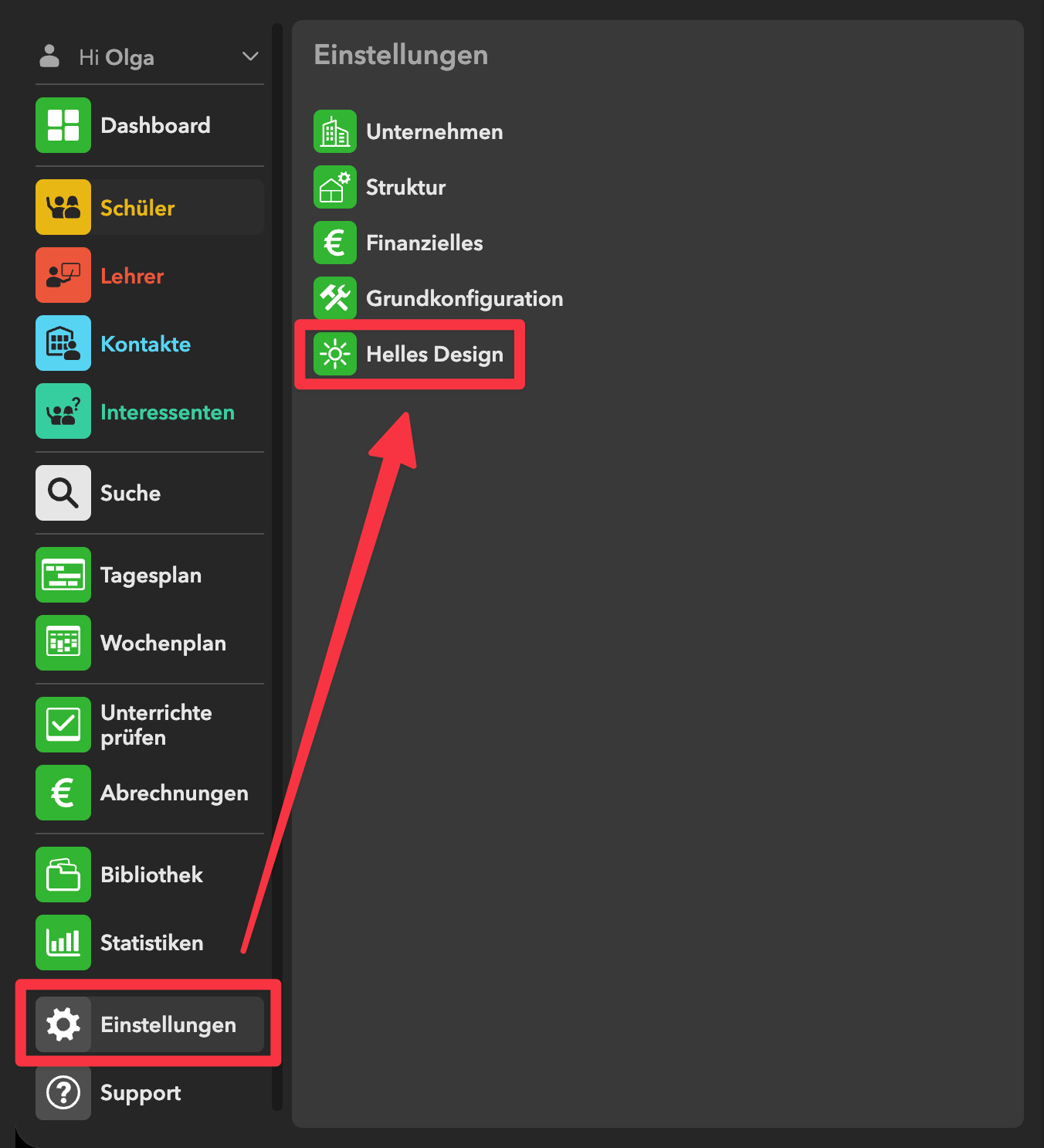The height and width of the screenshot is (1148, 1044).
Task: Click the Interessenten question-mark people icon
Action: 63,411
